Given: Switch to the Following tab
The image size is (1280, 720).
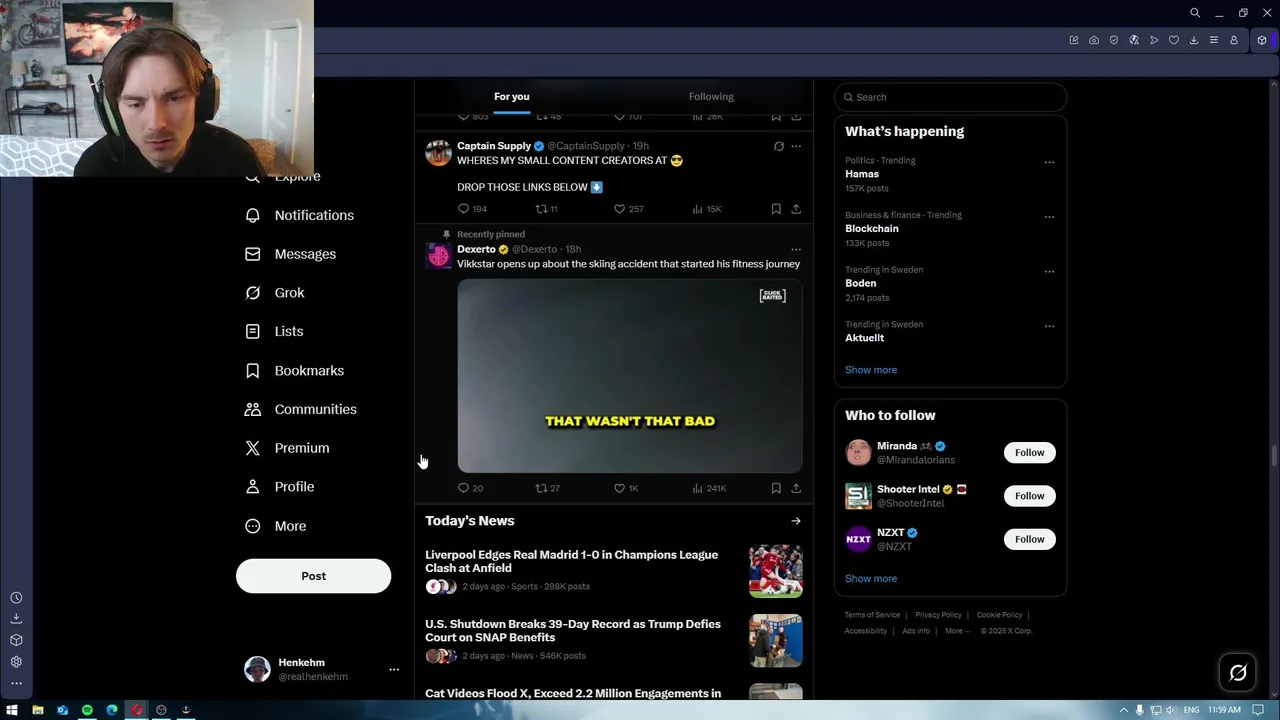Looking at the screenshot, I should click(x=711, y=97).
